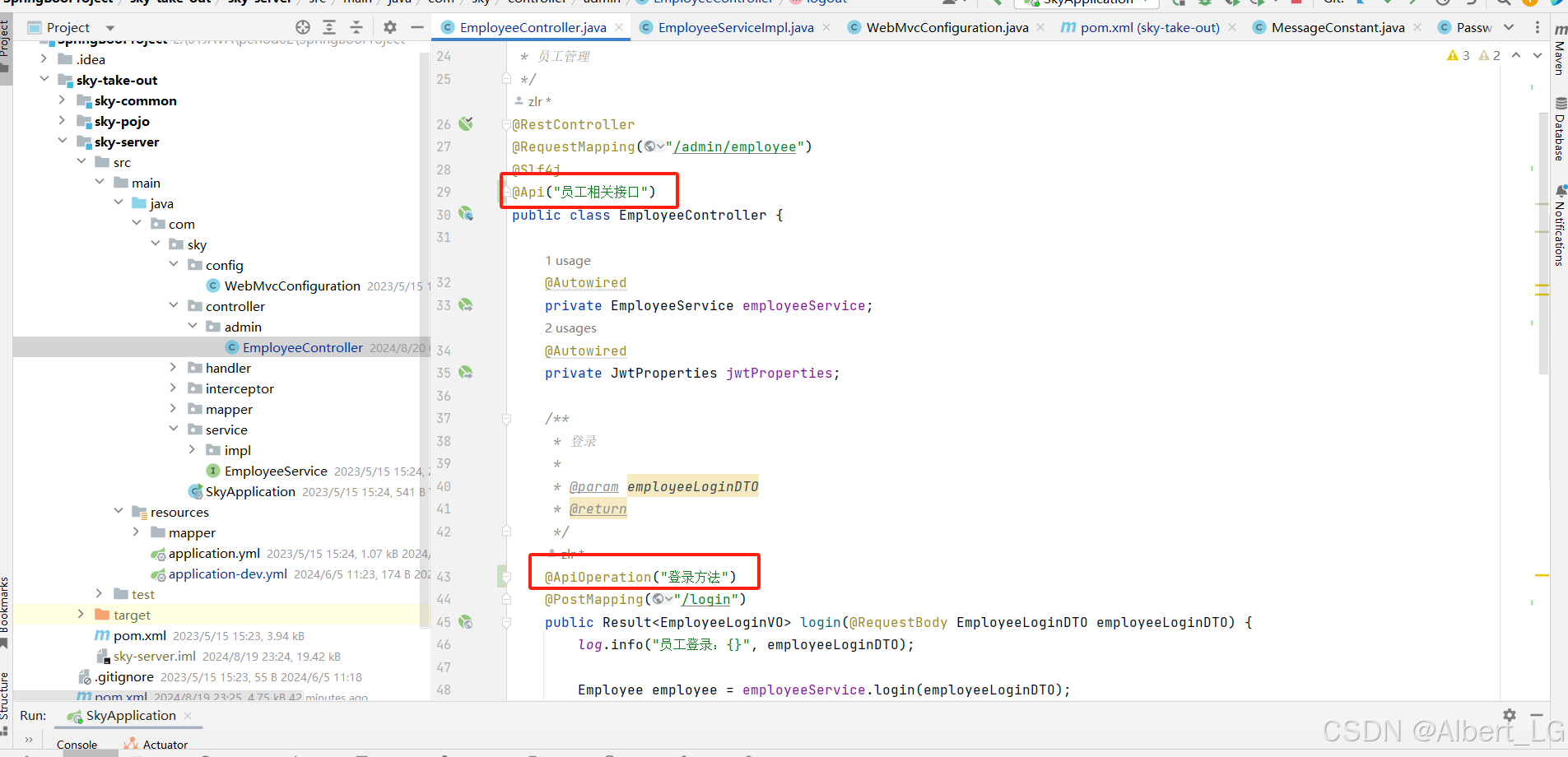Viewport: 1568px width, 757px height.
Task: Open the Actuator tab in Run panel
Action: tap(156, 744)
